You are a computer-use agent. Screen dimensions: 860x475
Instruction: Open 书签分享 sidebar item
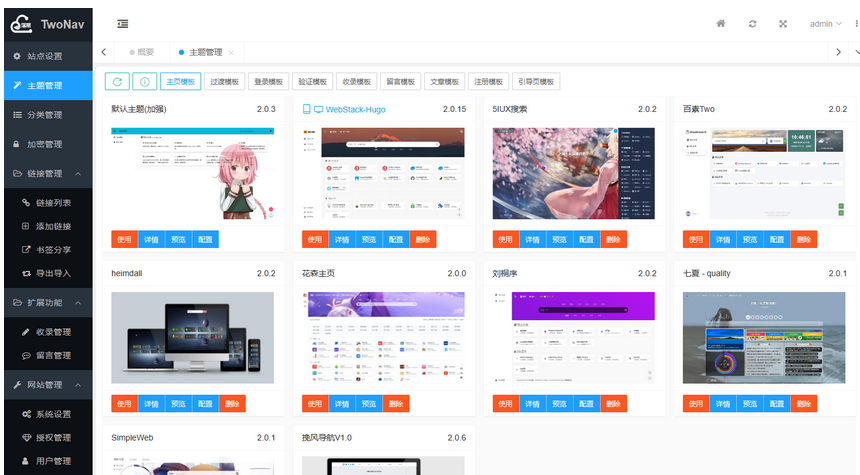pyautogui.click(x=48, y=250)
